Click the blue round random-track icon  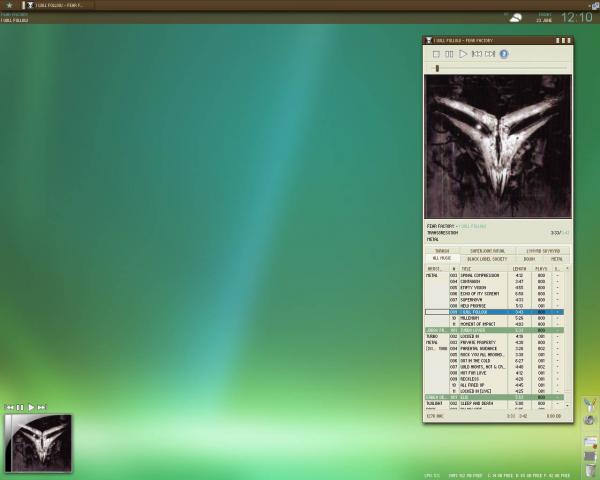coord(504,54)
